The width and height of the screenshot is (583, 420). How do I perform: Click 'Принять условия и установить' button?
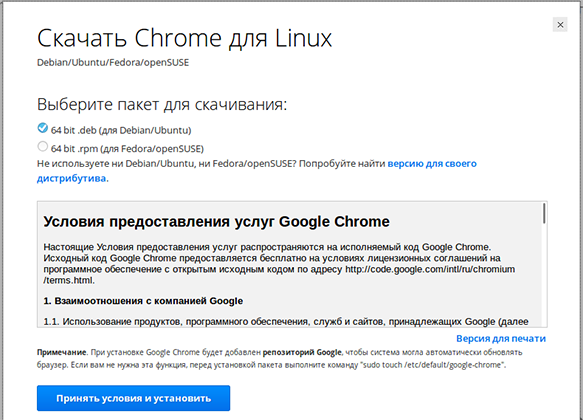pos(133,398)
